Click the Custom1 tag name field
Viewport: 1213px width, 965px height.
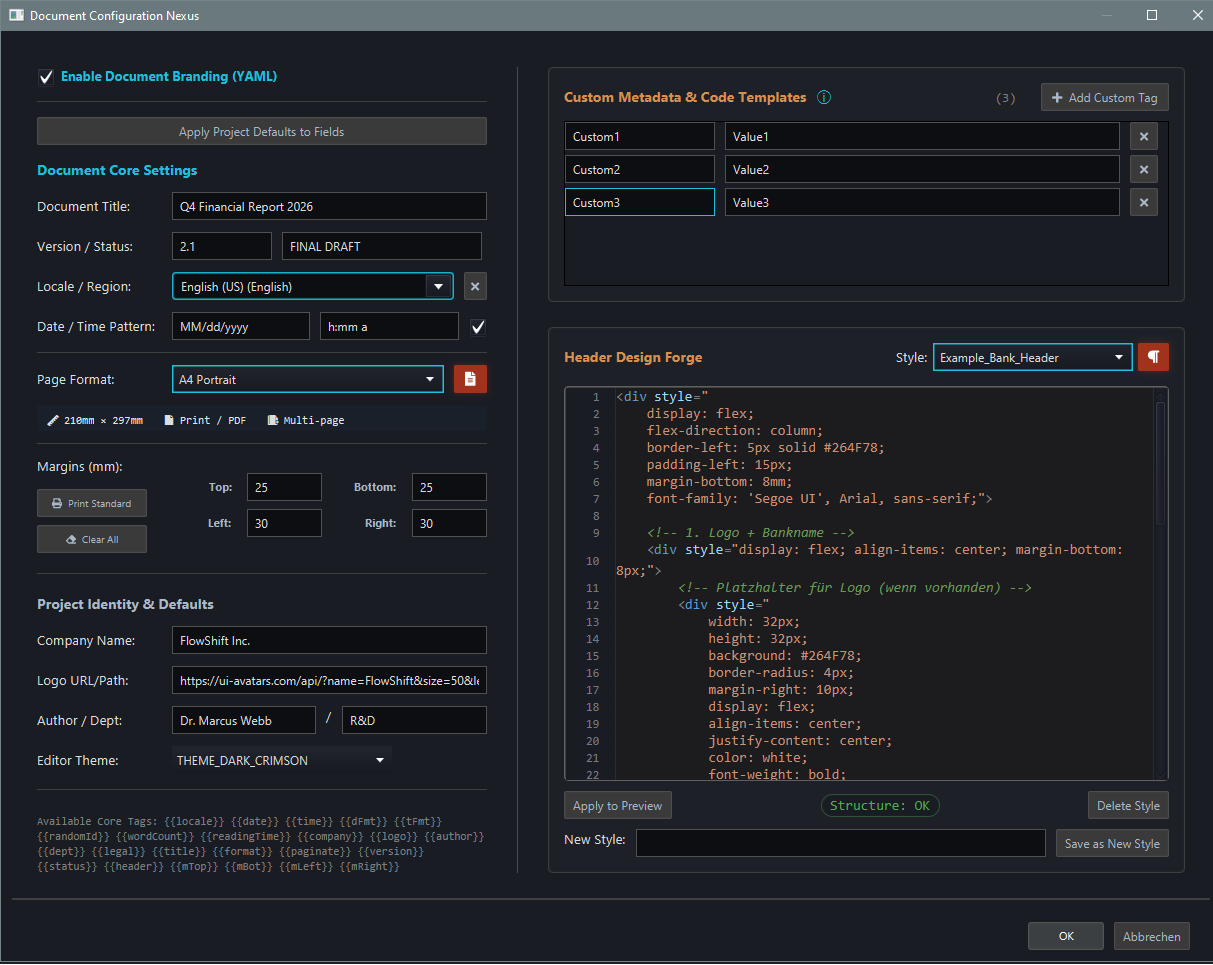coord(640,137)
